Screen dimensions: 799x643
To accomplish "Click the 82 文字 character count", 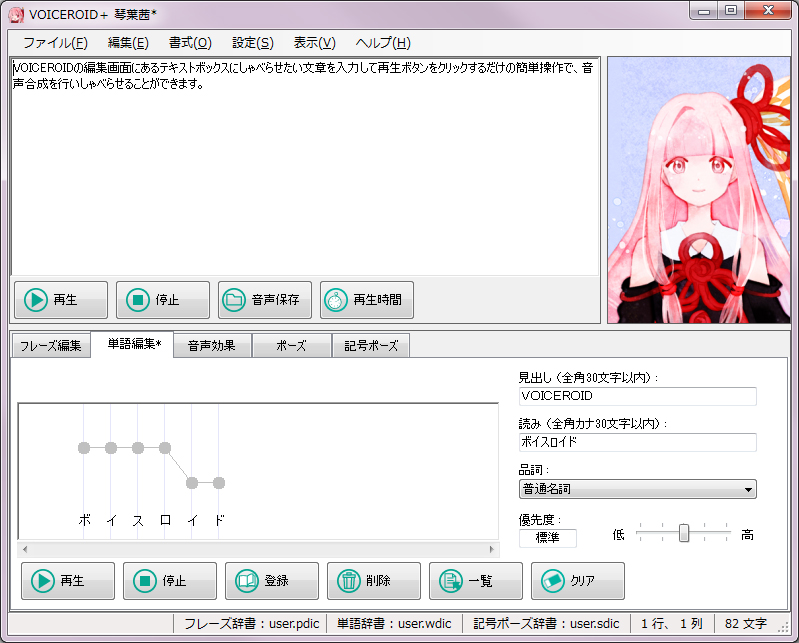I will click(x=745, y=624).
